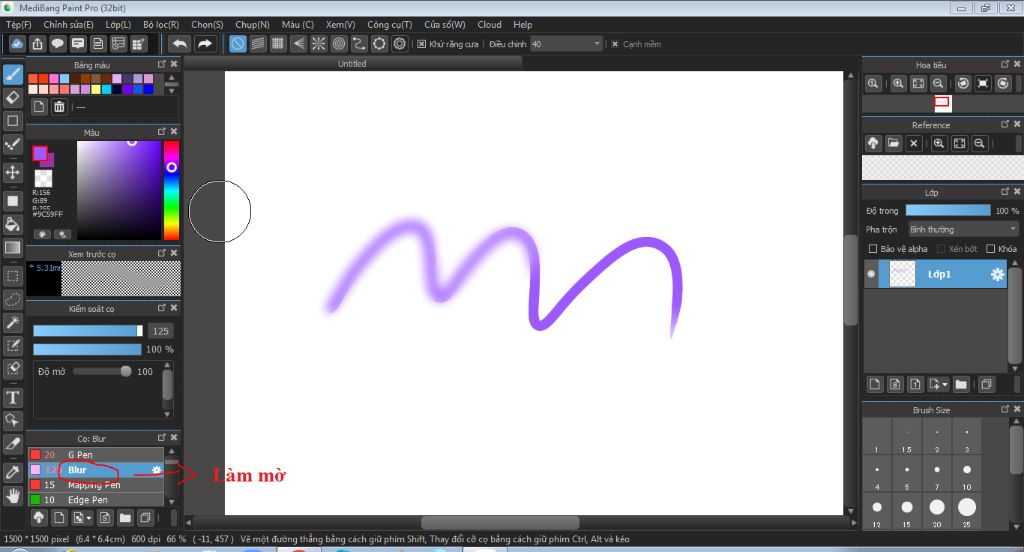The height and width of the screenshot is (552, 1024).
Task: Open a reference image with folder icon
Action: pos(893,143)
